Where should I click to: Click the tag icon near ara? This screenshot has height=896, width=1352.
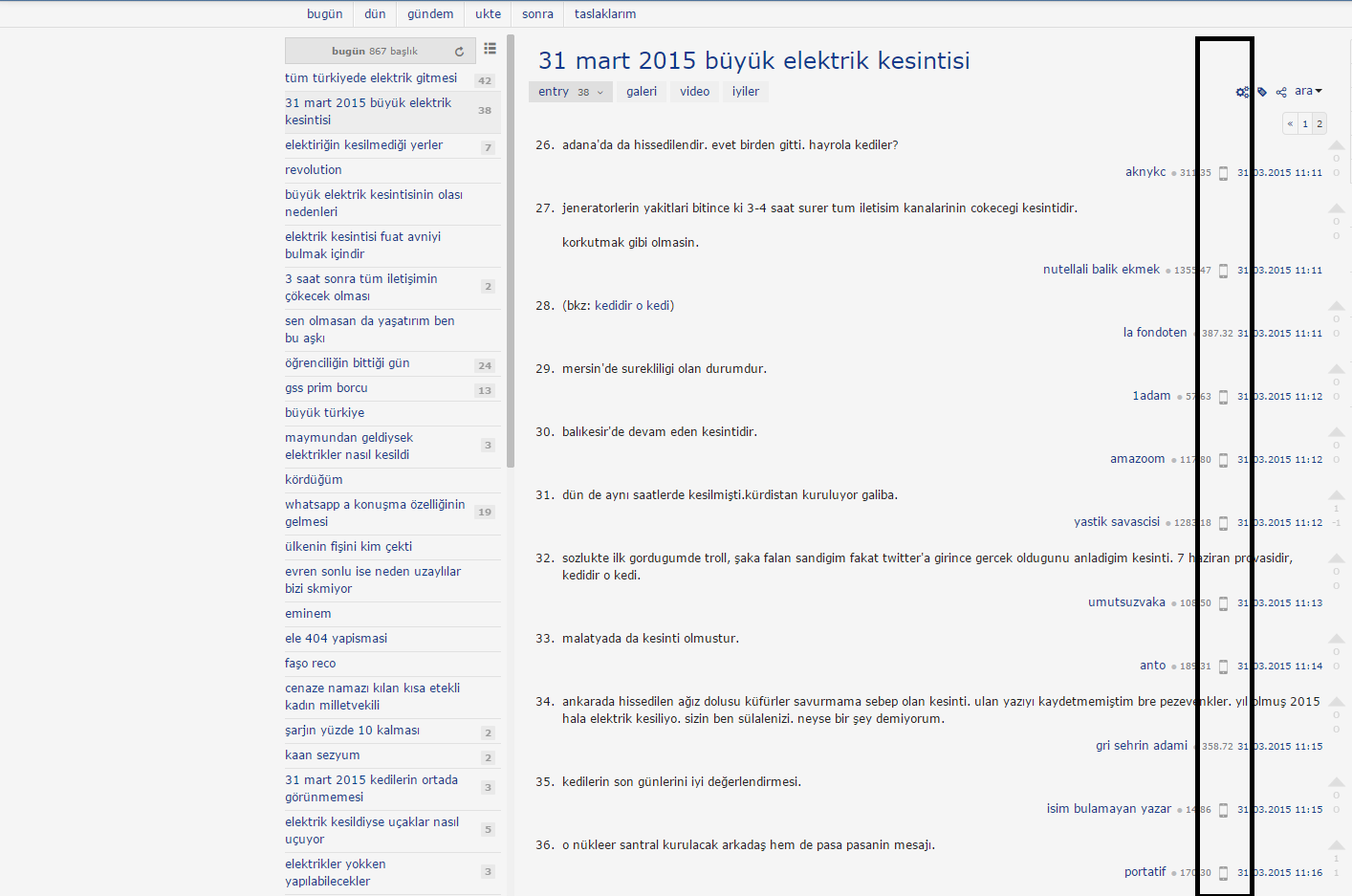coord(1262,92)
